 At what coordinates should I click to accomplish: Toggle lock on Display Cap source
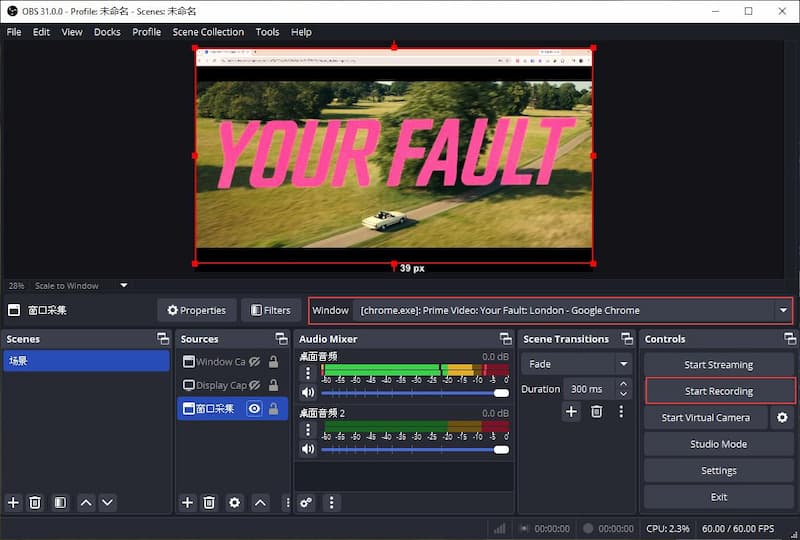click(273, 385)
